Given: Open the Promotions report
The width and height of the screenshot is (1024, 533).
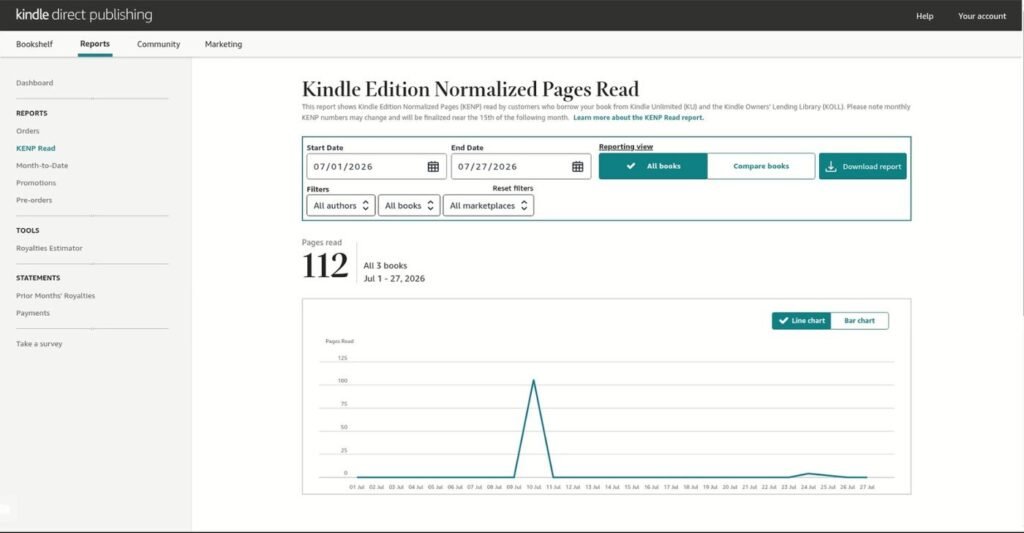Looking at the screenshot, I should pyautogui.click(x=36, y=183).
